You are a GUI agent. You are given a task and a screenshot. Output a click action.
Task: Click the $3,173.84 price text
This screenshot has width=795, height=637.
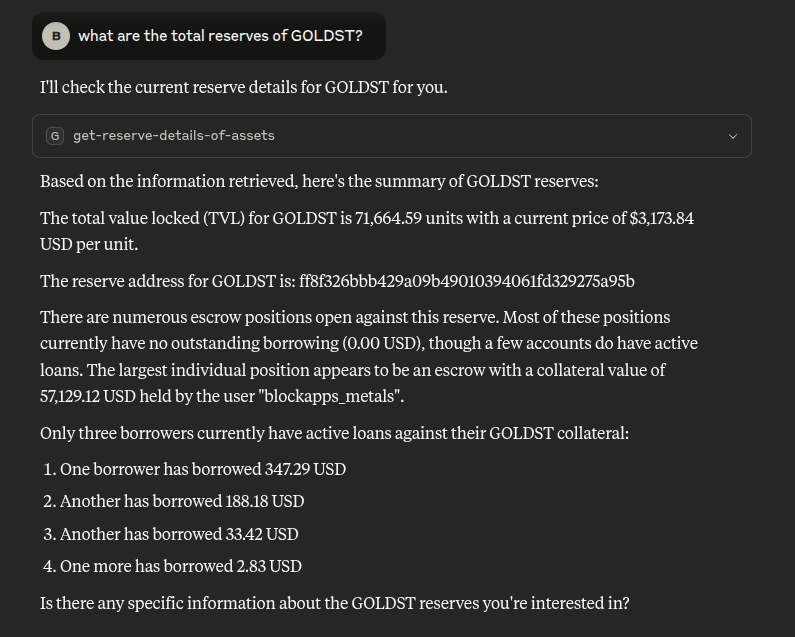[661, 218]
